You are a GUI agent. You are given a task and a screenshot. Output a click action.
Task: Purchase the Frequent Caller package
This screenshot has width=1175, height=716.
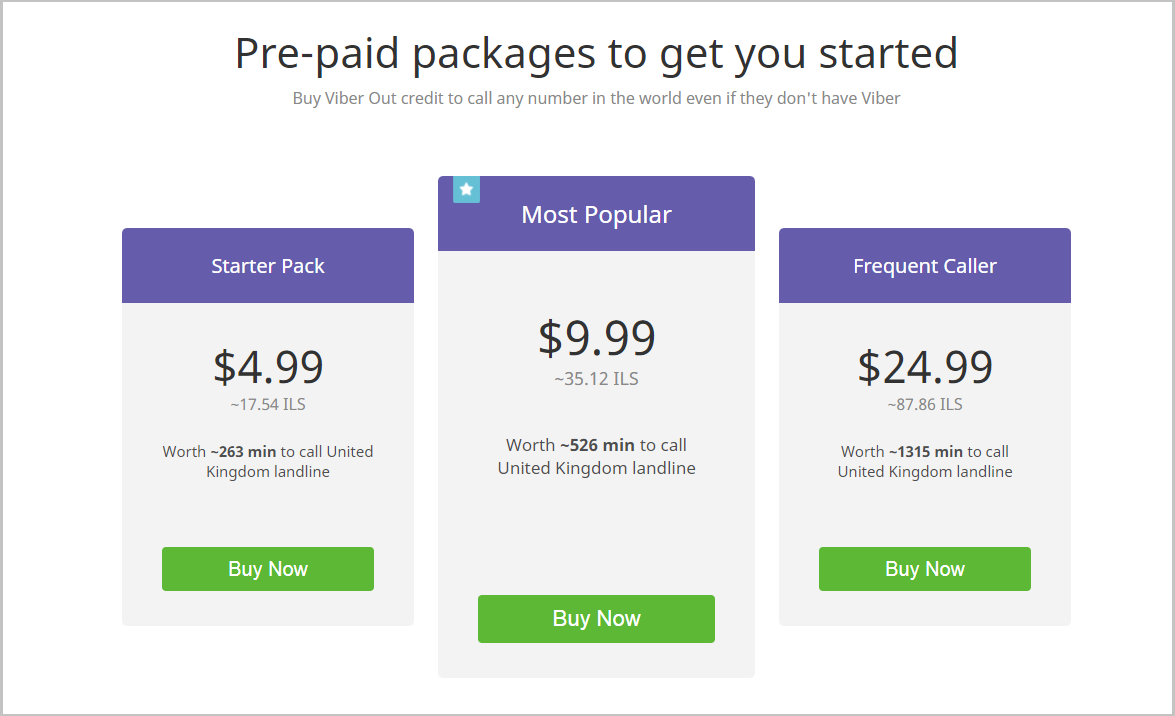pyautogui.click(x=924, y=569)
